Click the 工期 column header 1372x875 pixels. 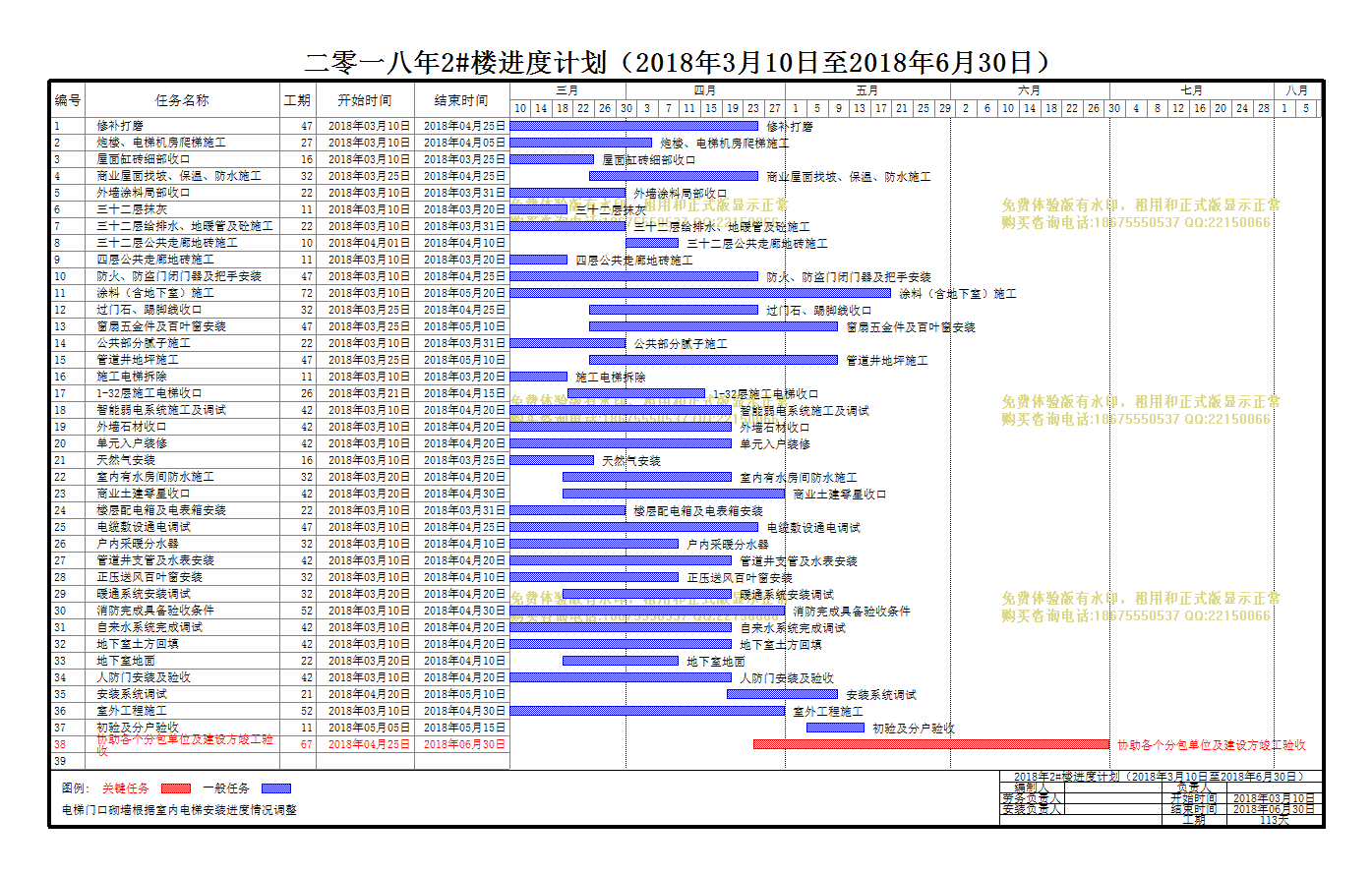pyautogui.click(x=297, y=100)
